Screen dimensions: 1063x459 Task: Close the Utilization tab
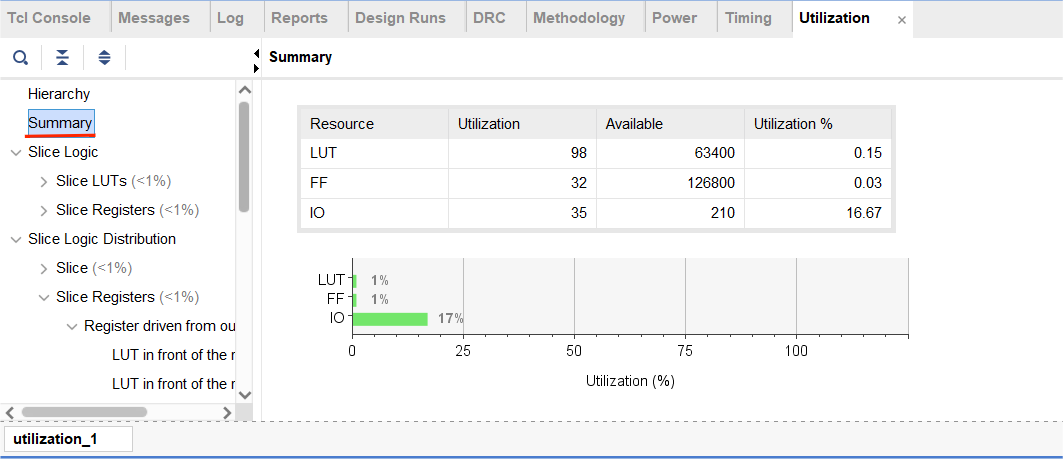click(x=901, y=19)
